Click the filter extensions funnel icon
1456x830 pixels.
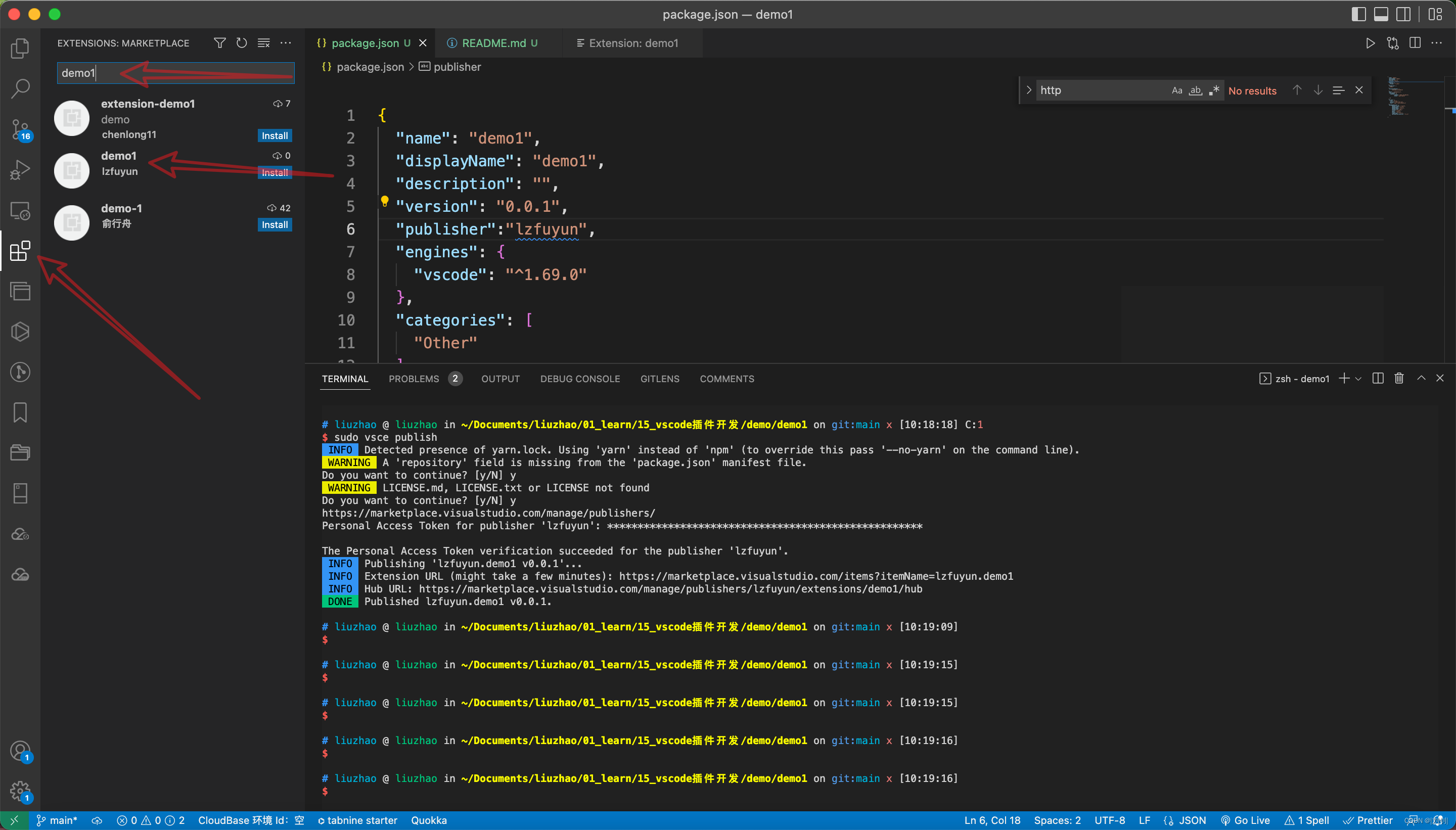click(219, 43)
